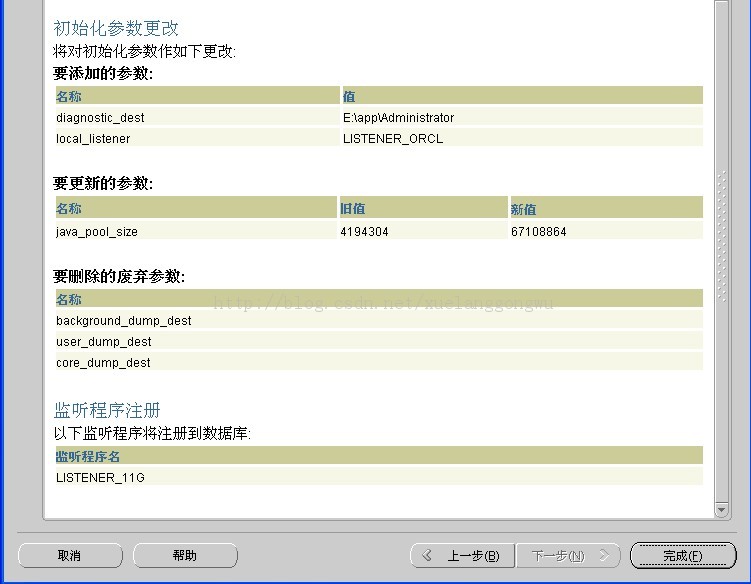Click old value 4194304
This screenshot has width=751, height=584.
point(364,231)
